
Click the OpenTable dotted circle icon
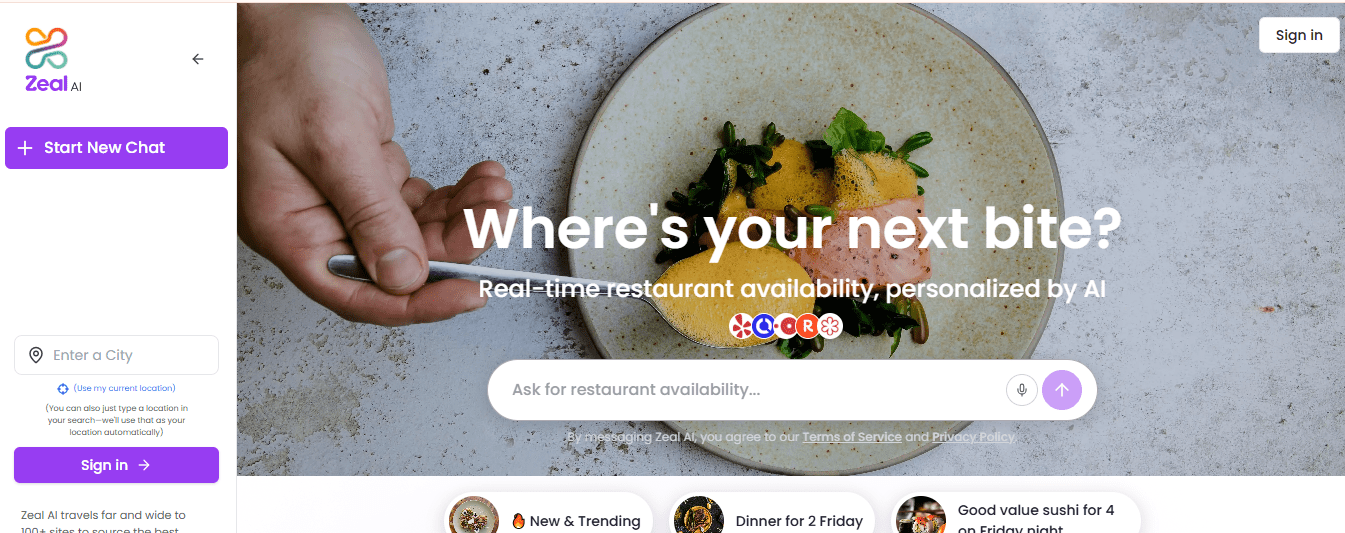coord(786,326)
